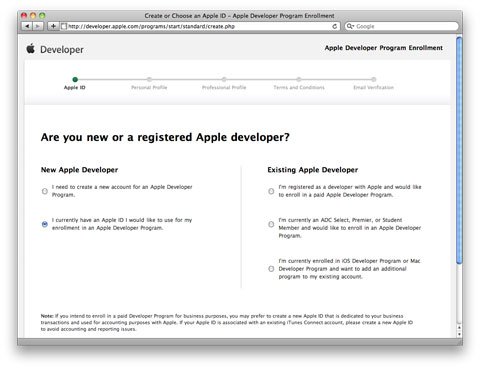Click the Terms and Conditions step label

tap(299, 87)
